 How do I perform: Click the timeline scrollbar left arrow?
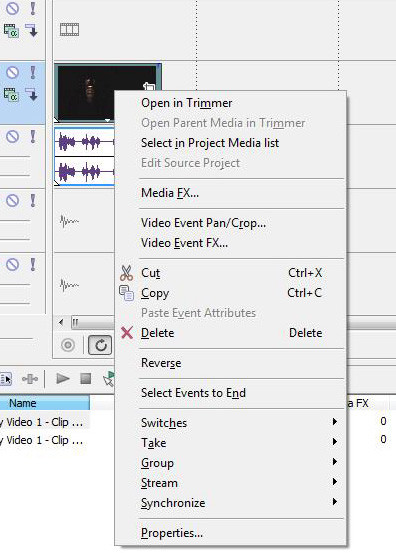(x=62, y=322)
